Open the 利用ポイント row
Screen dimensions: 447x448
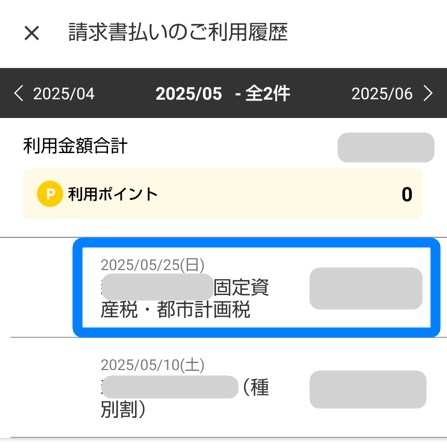(223, 194)
